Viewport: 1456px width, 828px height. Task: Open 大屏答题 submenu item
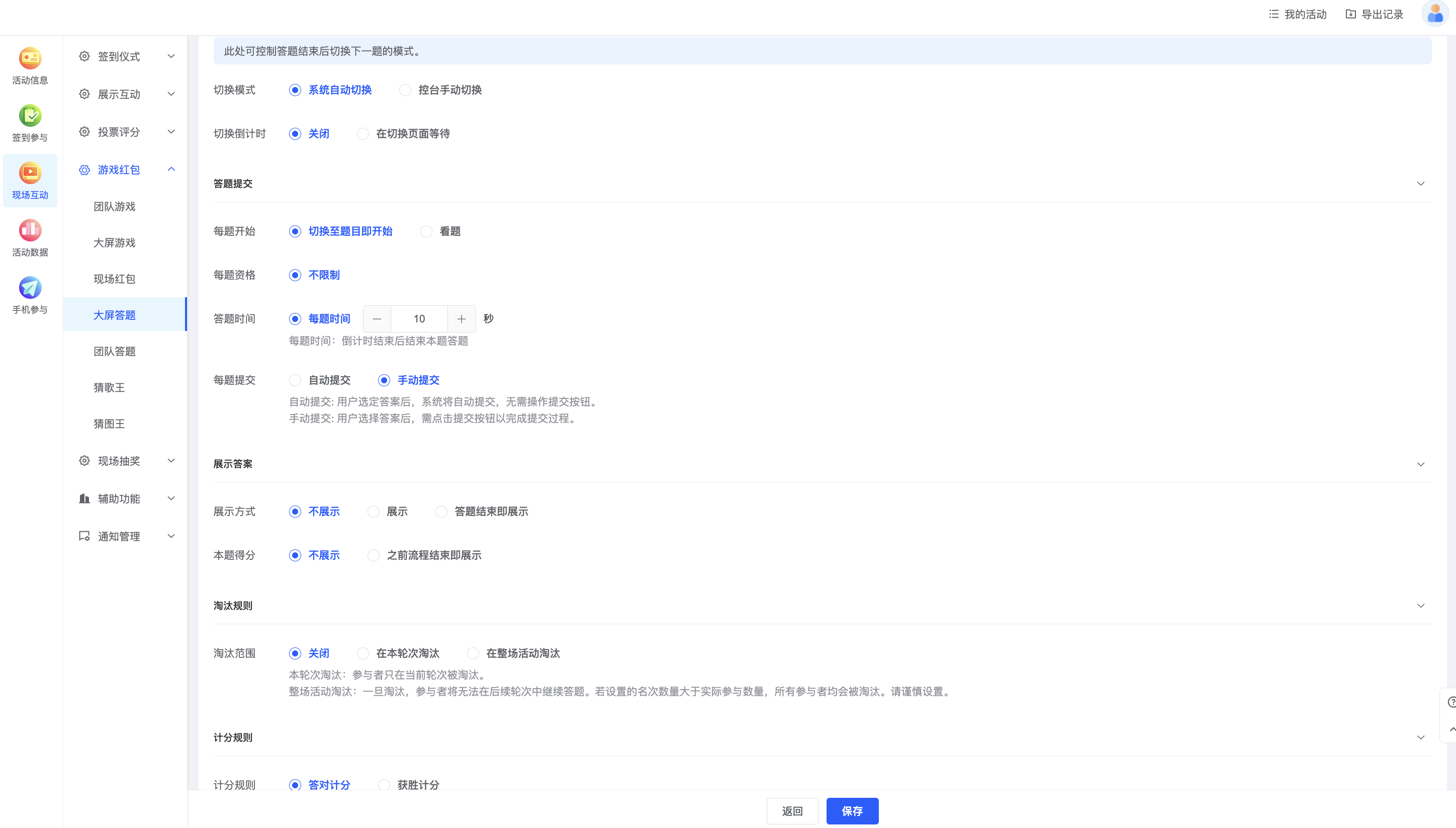125,315
